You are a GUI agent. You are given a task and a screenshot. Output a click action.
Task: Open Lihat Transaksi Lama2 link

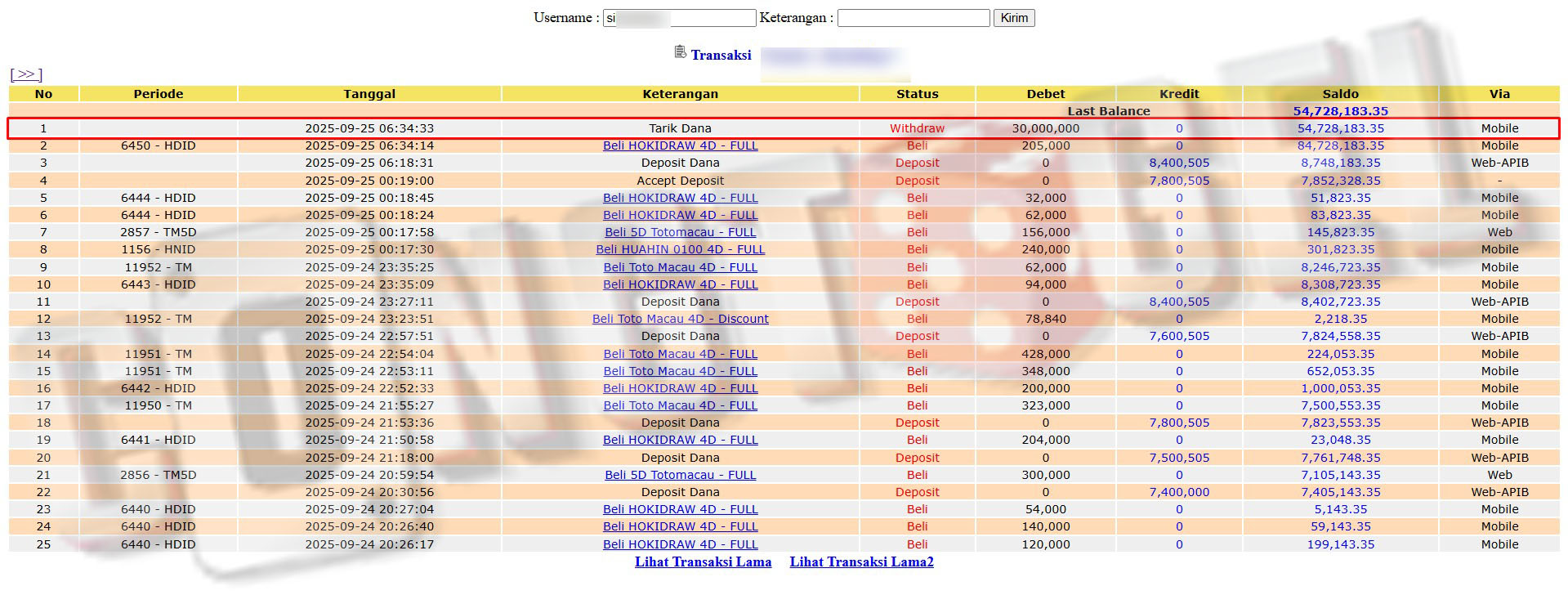click(x=861, y=561)
